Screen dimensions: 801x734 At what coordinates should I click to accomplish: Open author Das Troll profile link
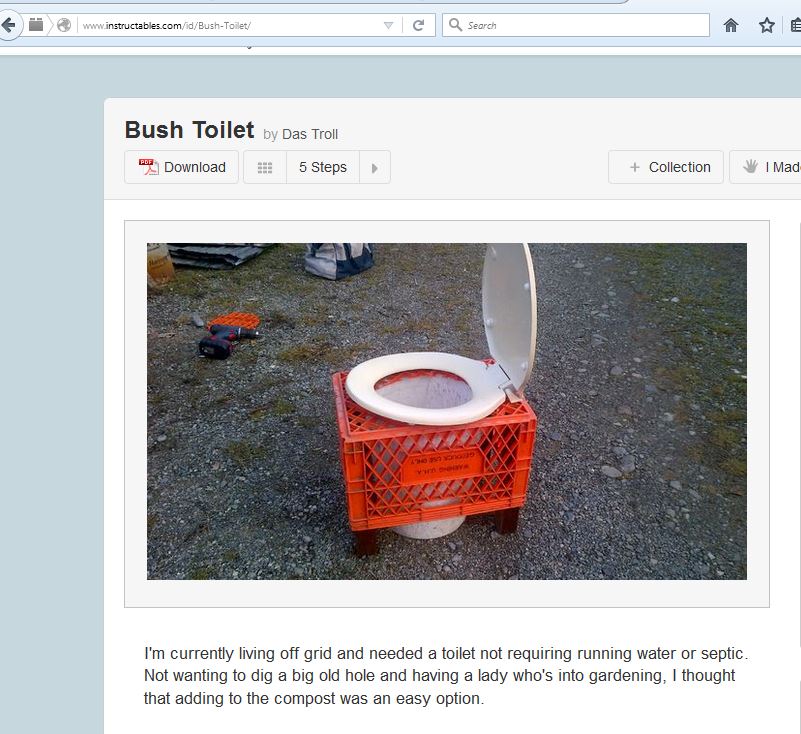pos(310,134)
